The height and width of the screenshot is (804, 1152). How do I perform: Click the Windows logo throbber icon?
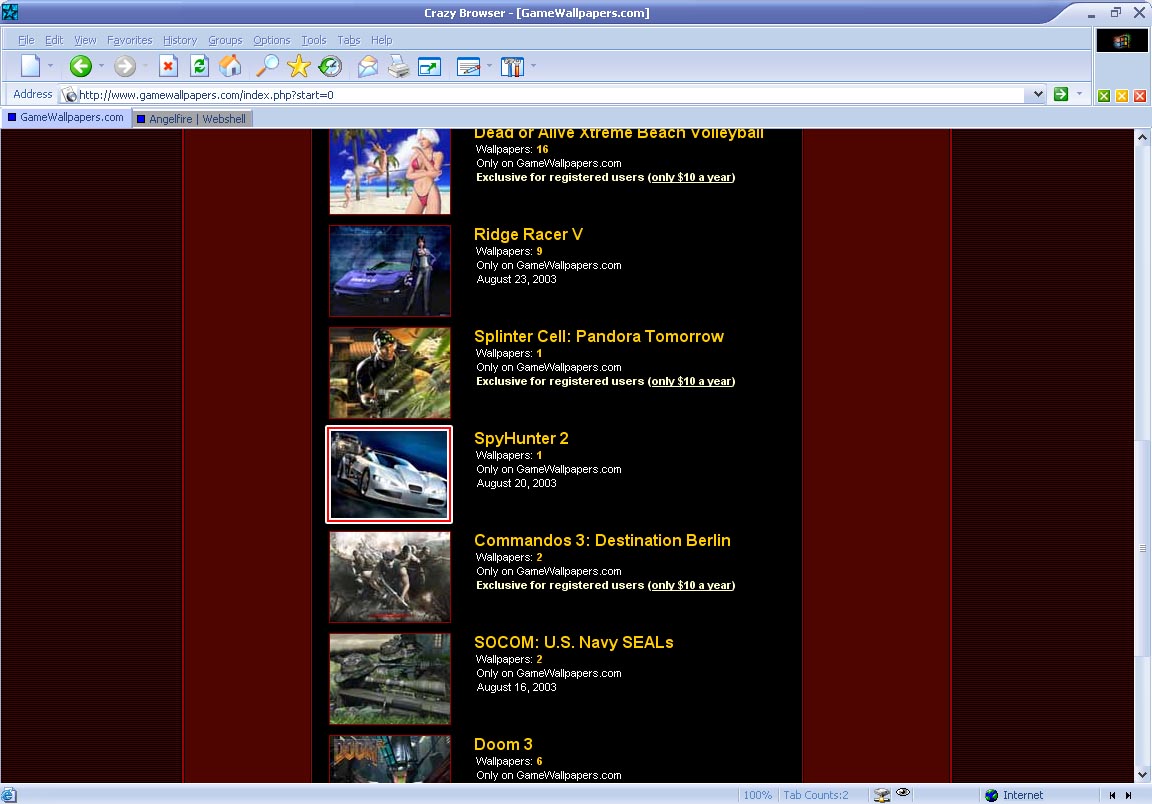[1121, 40]
